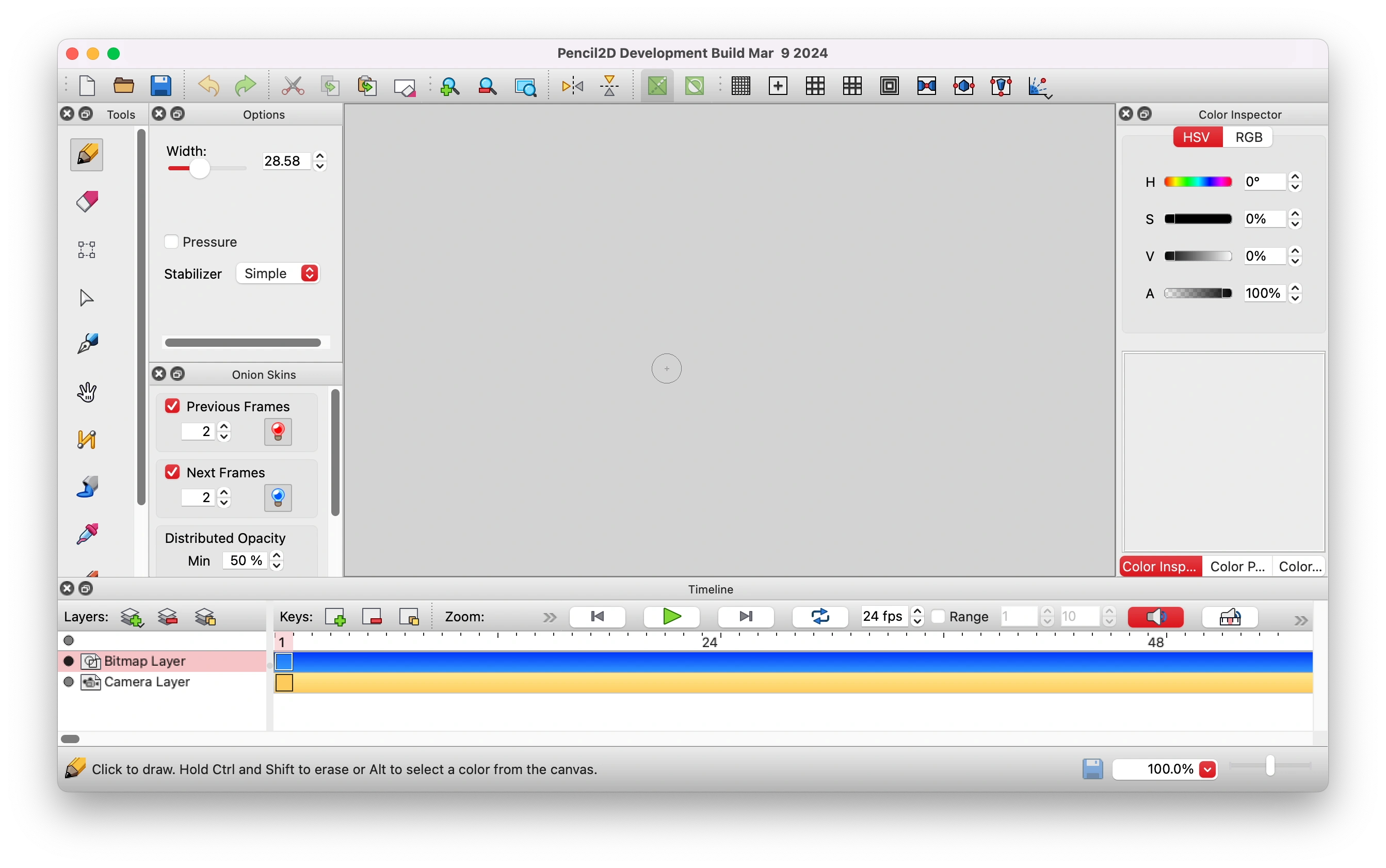Open the Color P... tab
The height and width of the screenshot is (868, 1386).
pyautogui.click(x=1237, y=567)
